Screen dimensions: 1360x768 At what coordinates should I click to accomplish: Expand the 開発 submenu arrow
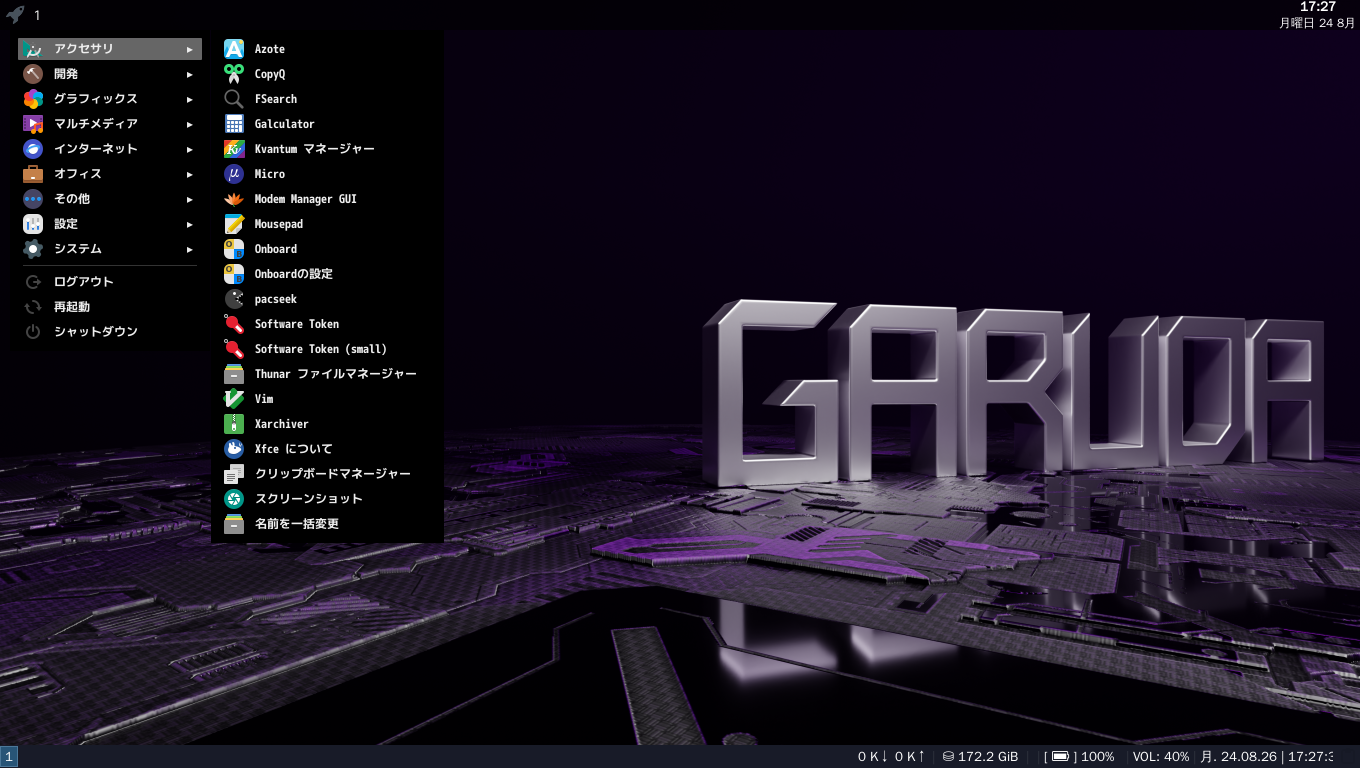190,74
